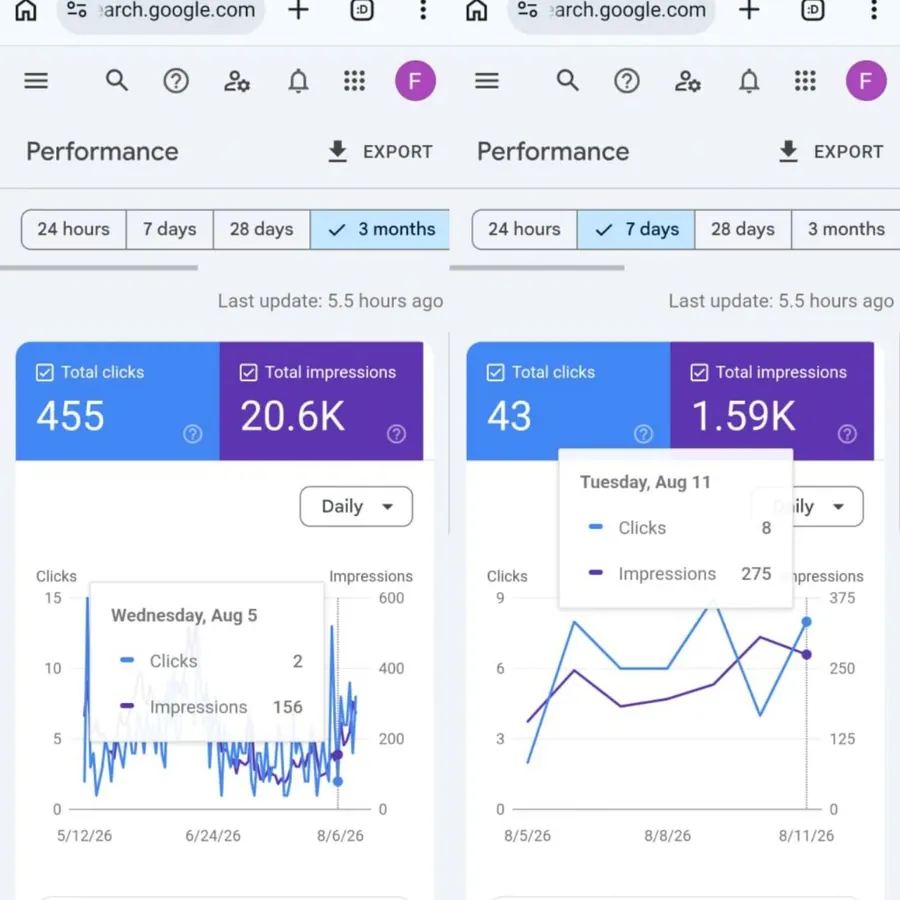Click site info icon in left address bar
The width and height of the screenshot is (900, 900).
(76, 10)
